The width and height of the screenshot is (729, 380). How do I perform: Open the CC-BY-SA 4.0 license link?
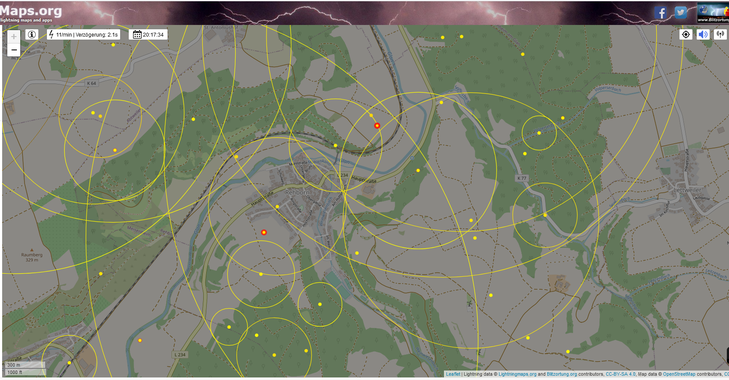(x=620, y=374)
